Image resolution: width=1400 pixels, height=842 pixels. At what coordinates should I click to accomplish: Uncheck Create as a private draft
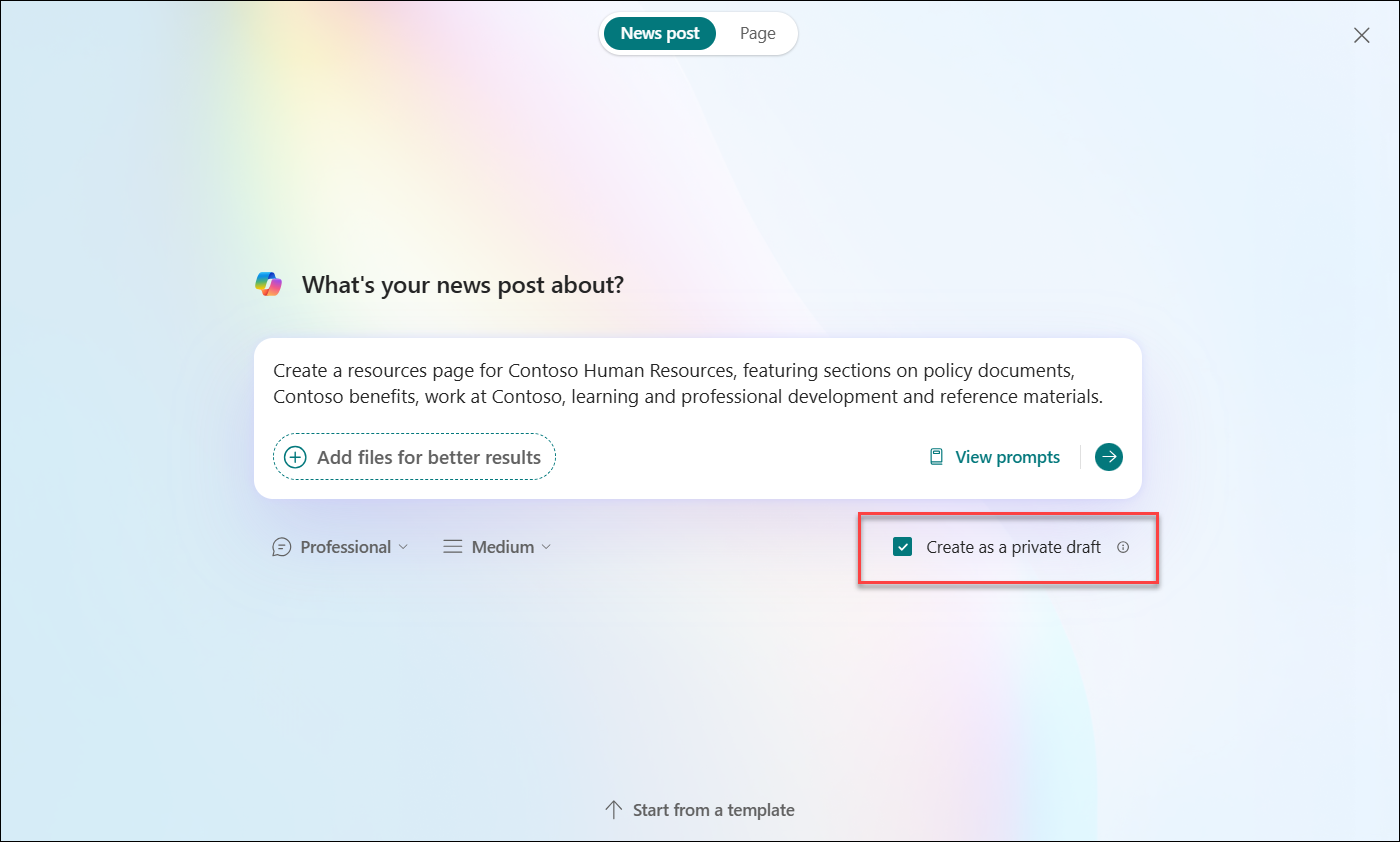pyautogui.click(x=903, y=547)
